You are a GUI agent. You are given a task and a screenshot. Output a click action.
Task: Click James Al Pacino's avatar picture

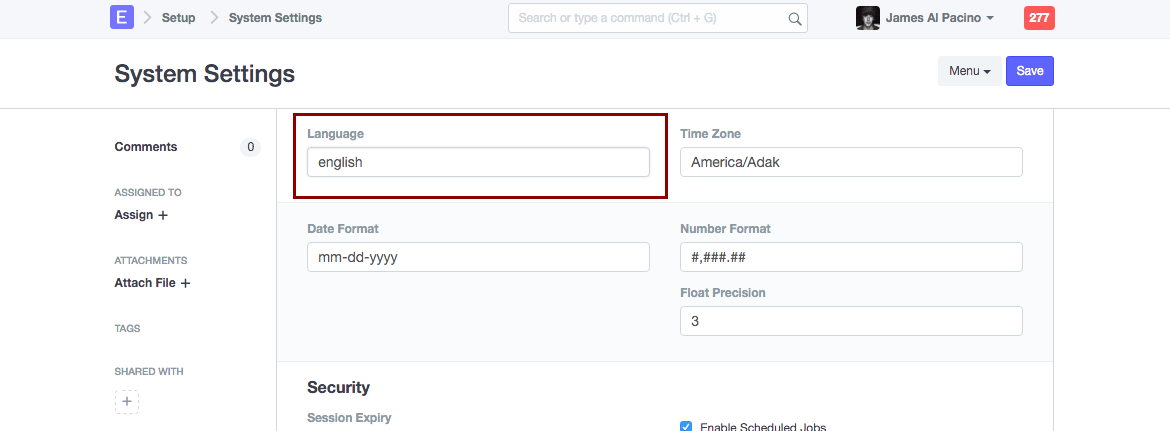pos(868,18)
